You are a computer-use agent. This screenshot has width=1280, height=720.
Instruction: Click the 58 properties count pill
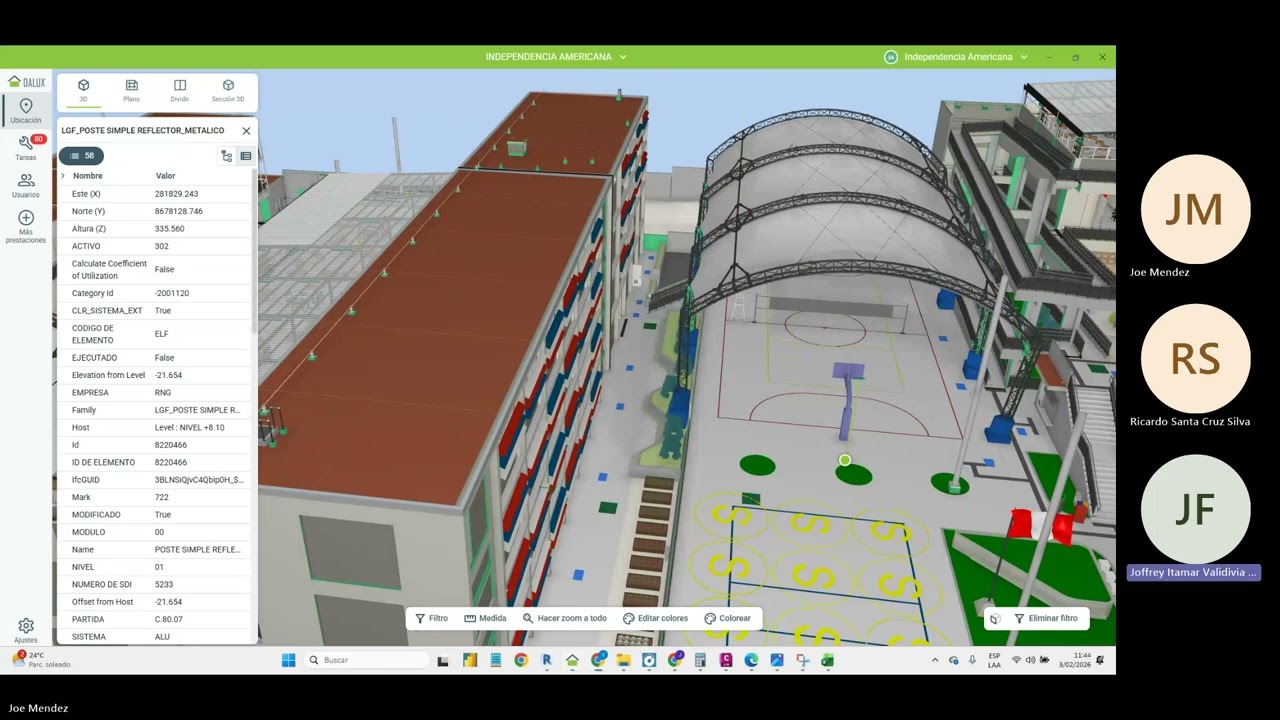(81, 155)
